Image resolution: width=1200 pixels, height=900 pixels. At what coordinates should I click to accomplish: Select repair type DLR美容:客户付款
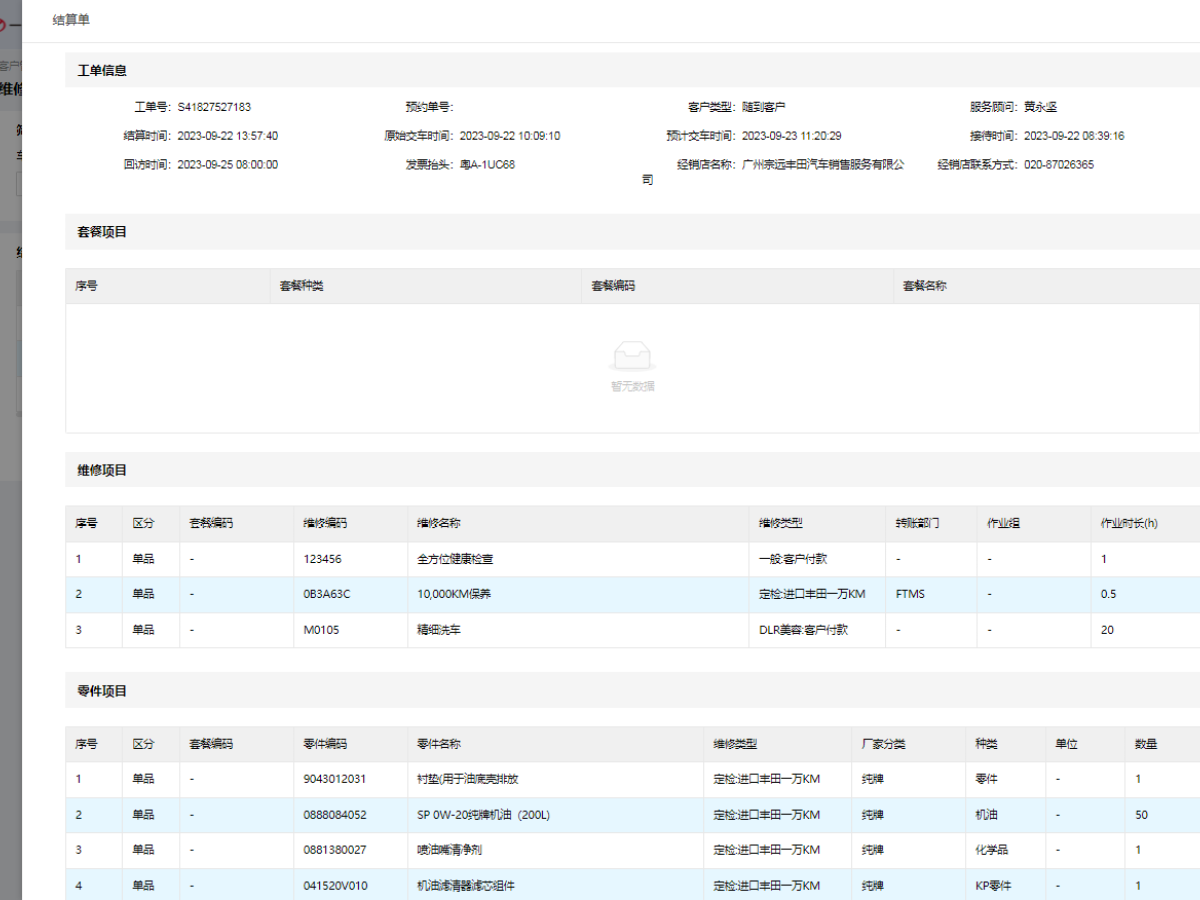click(x=803, y=630)
